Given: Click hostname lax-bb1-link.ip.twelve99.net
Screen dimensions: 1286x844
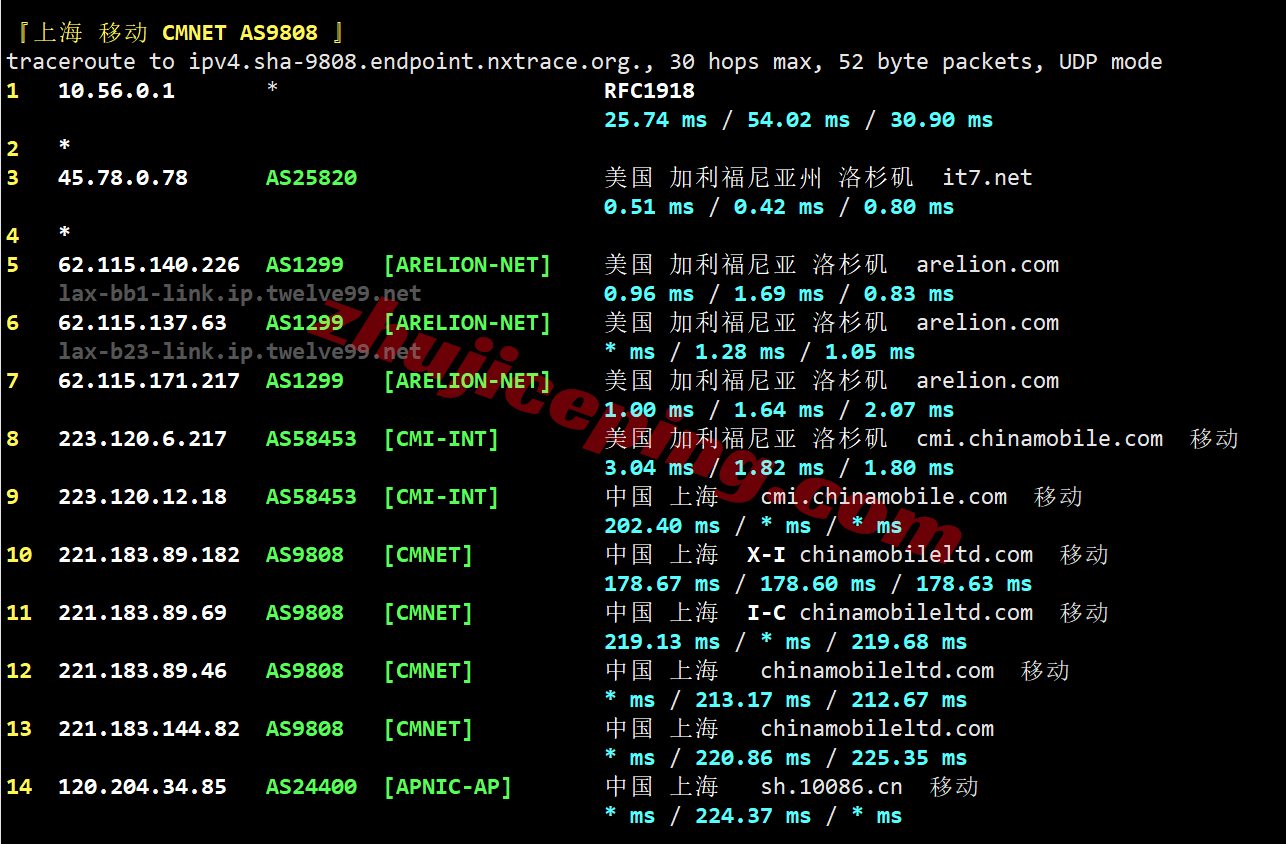Looking at the screenshot, I should [240, 294].
